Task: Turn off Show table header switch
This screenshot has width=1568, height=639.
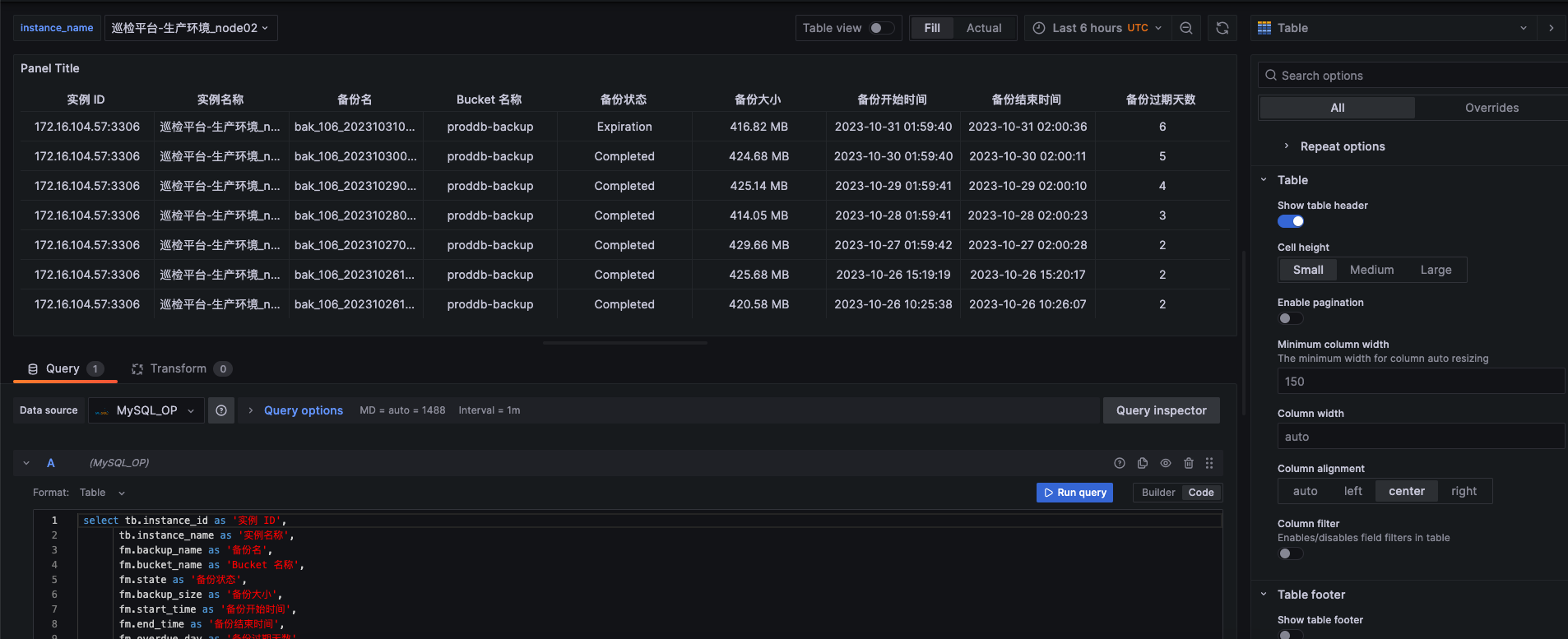Action: (x=1291, y=221)
